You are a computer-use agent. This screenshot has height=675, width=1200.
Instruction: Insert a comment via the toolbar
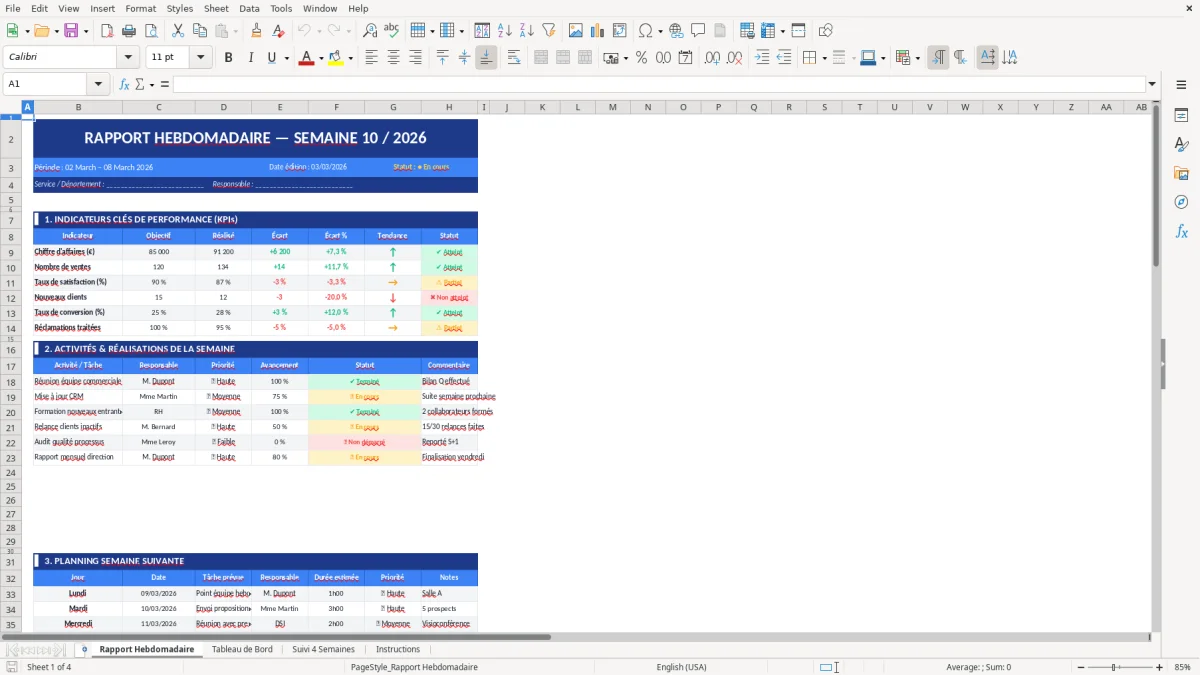(x=699, y=30)
